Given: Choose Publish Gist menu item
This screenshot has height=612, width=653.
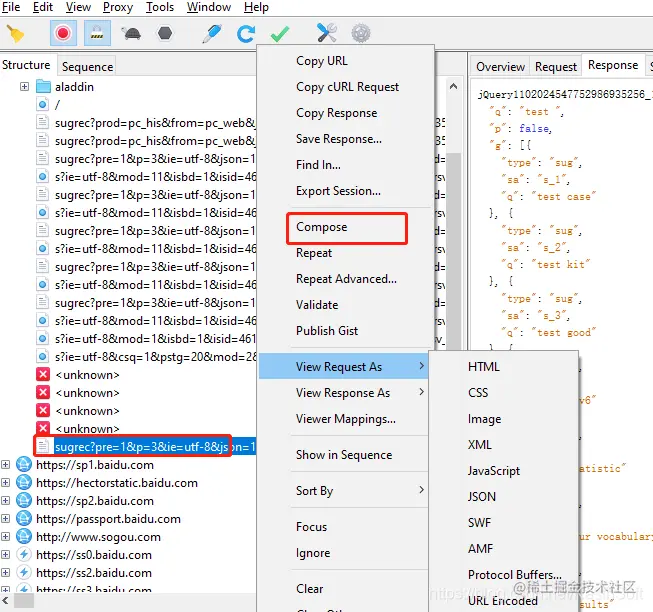Looking at the screenshot, I should (327, 331).
